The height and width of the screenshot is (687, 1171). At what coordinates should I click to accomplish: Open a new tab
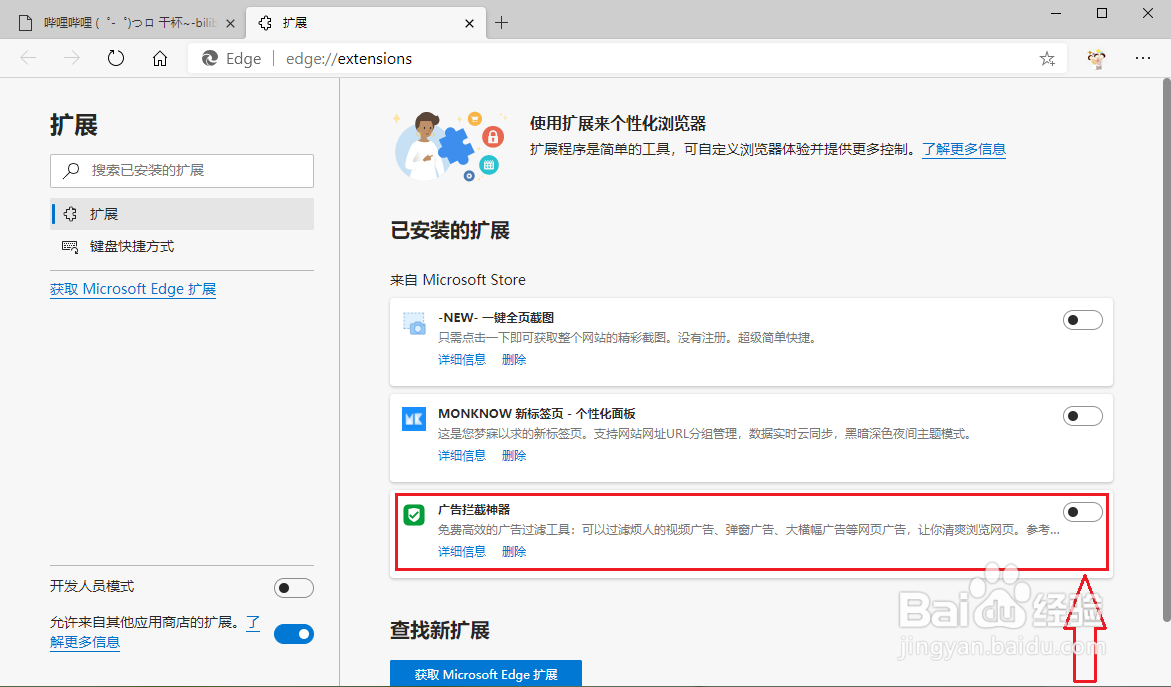(x=502, y=20)
